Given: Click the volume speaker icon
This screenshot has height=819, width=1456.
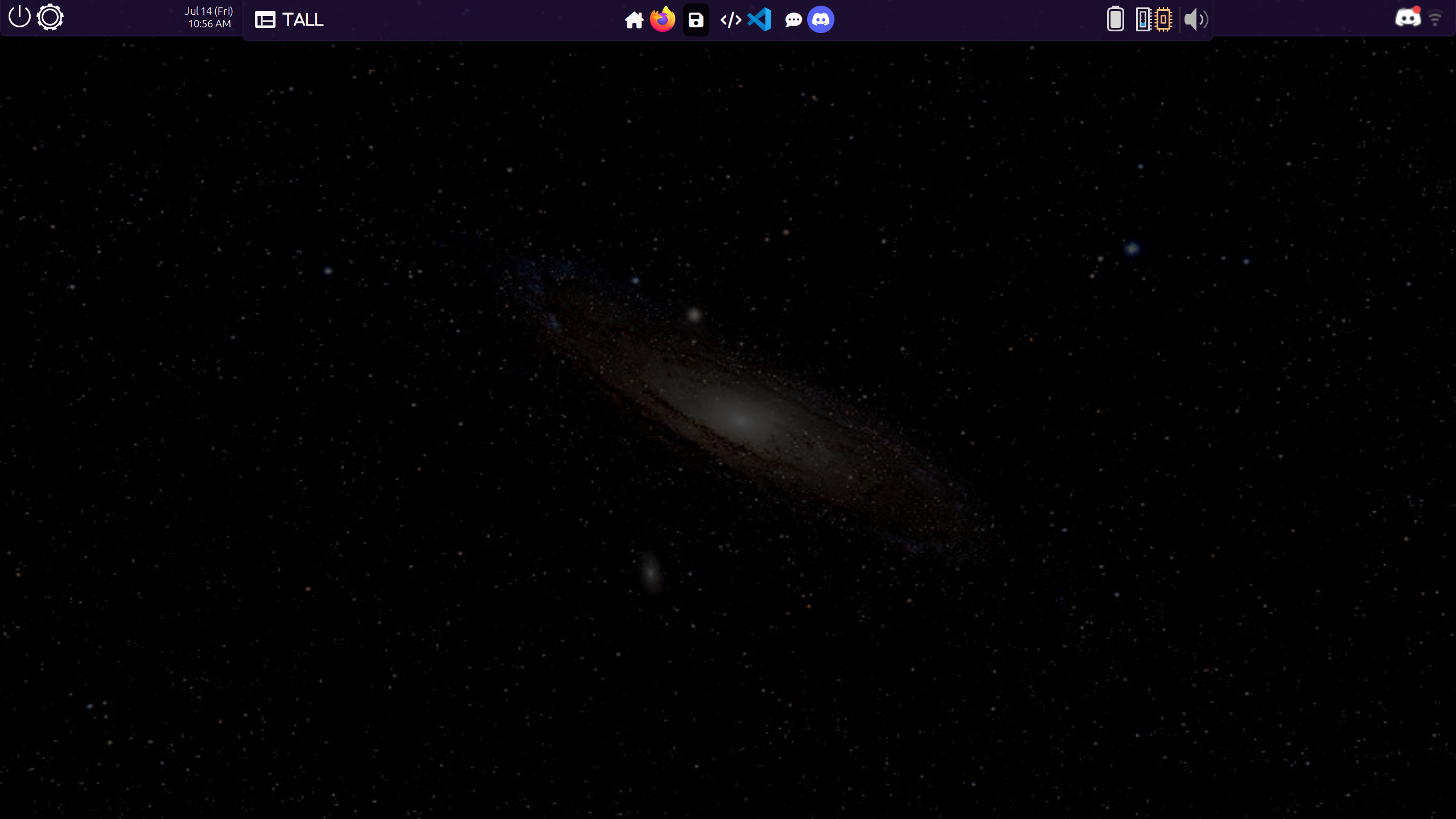Looking at the screenshot, I should click(x=1196, y=20).
